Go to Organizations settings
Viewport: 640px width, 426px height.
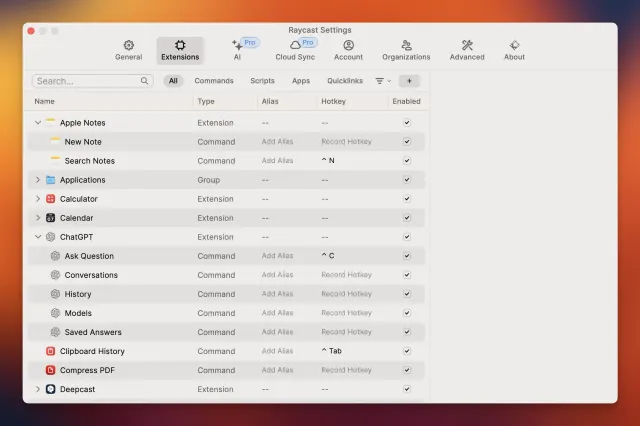(x=406, y=50)
